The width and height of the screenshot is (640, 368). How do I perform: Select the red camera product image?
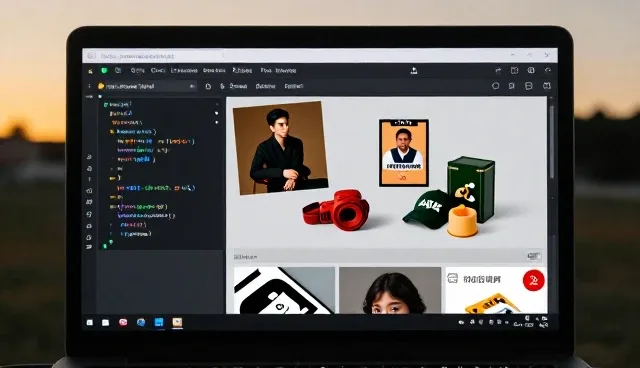336,210
